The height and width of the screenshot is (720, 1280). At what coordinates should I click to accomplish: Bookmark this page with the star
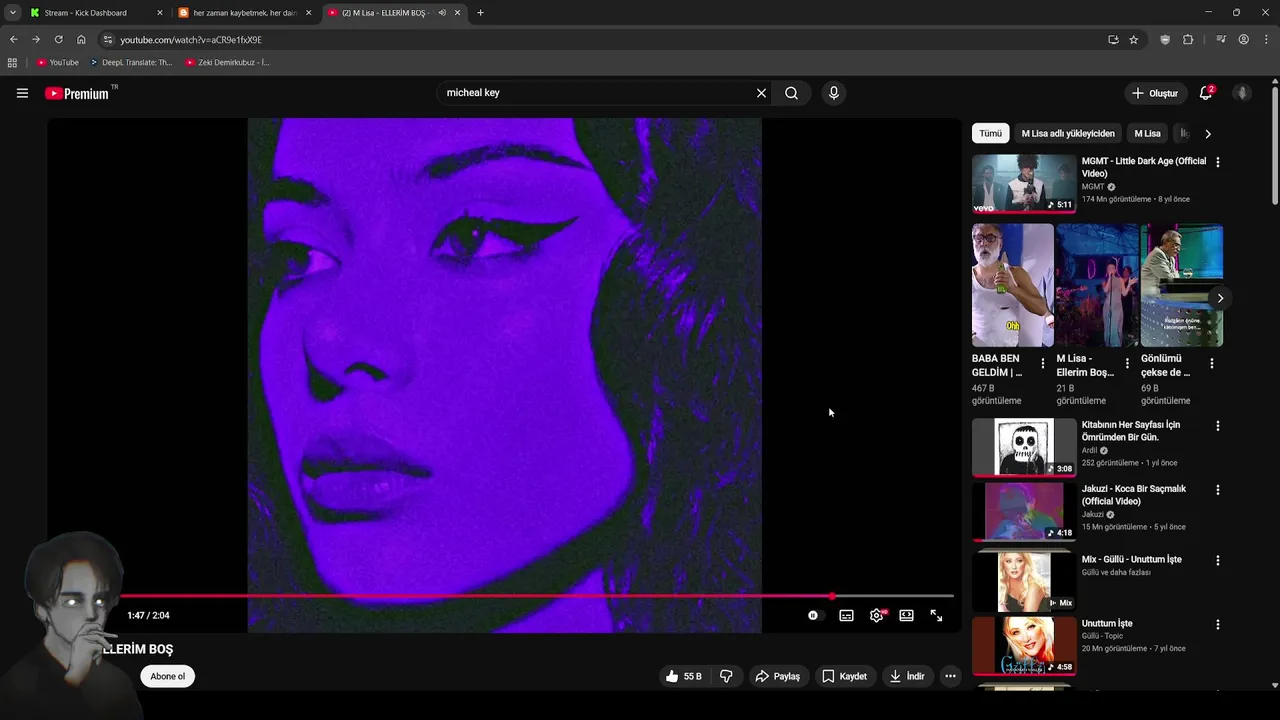point(1133,40)
